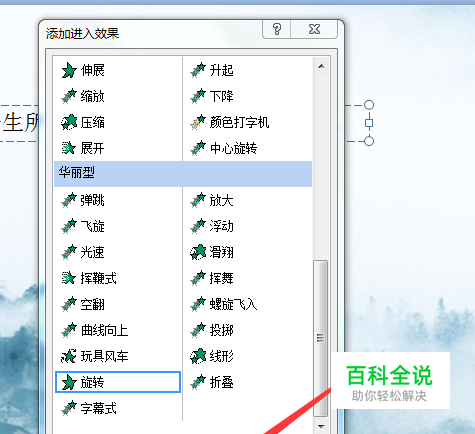This screenshot has height=434, width=475.
Task: Click the star icon beside 挥舞
Action: [x=198, y=278]
